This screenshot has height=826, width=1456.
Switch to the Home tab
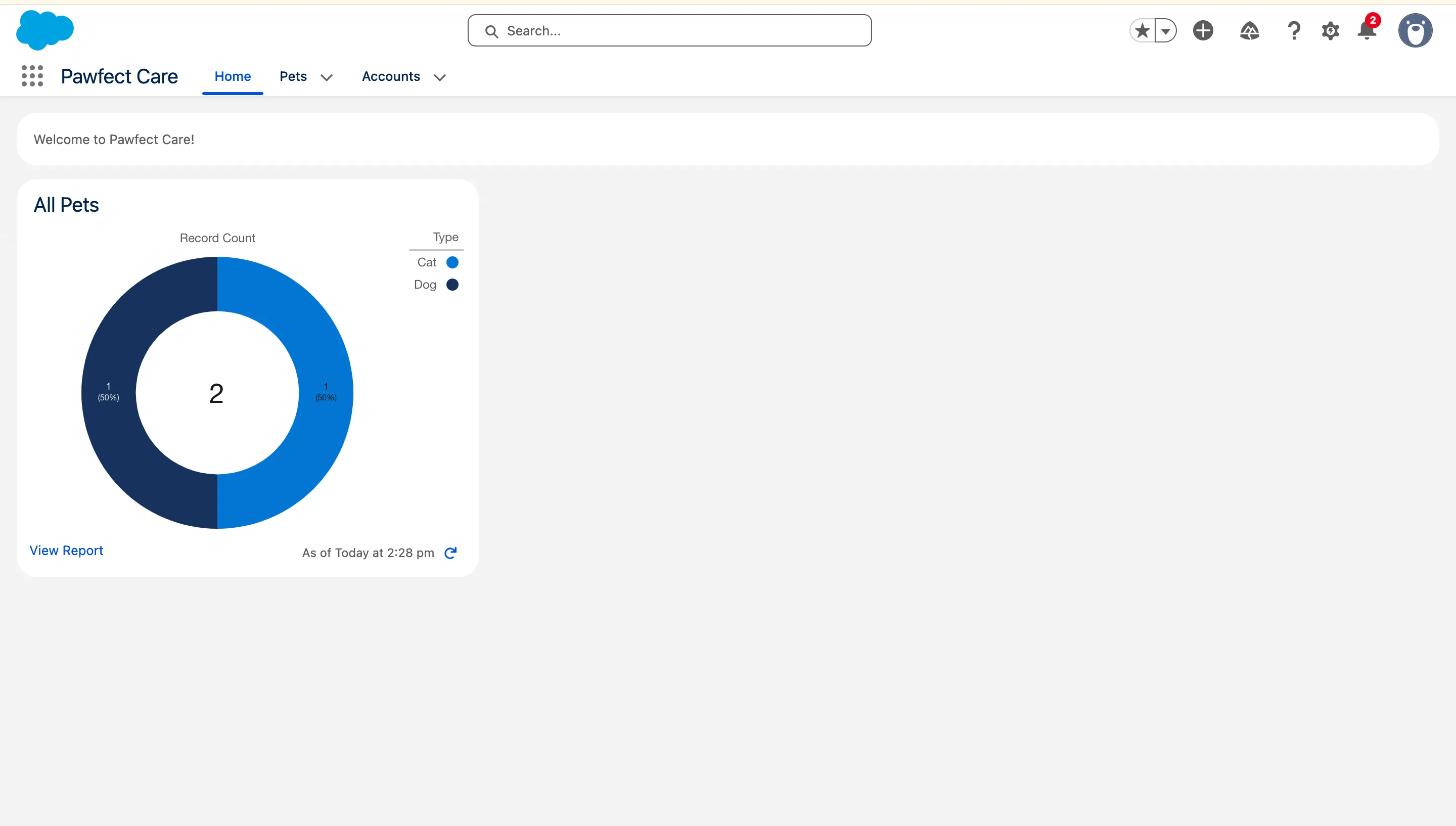232,76
